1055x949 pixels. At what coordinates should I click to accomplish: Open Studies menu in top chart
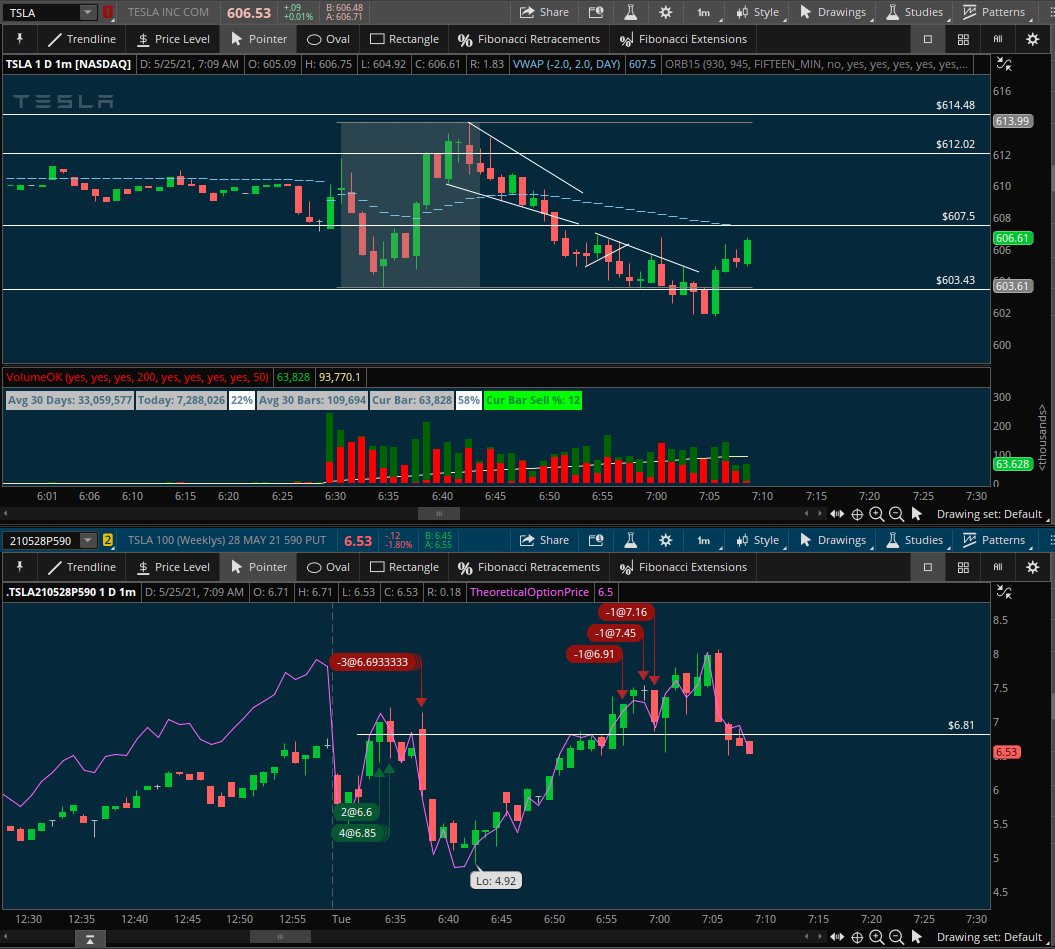915,12
